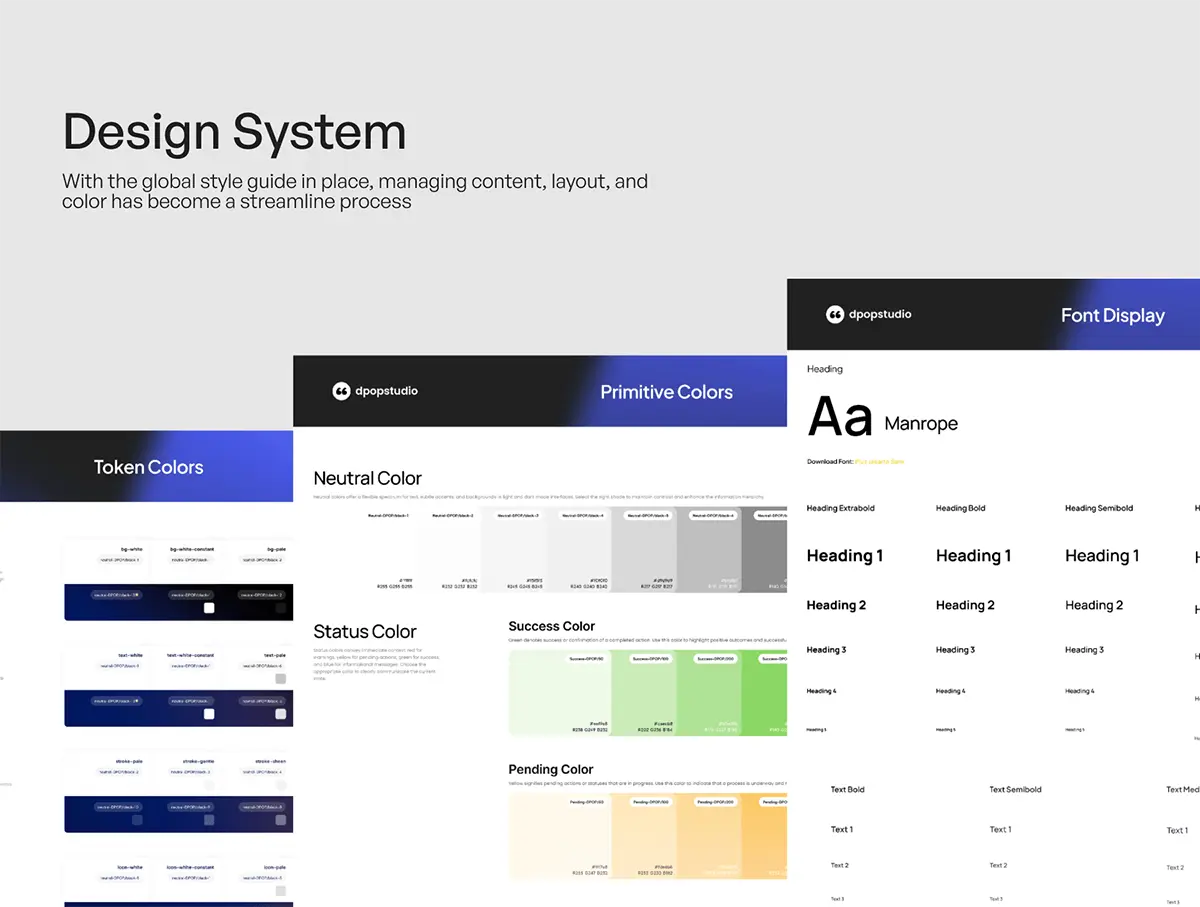1200x907 pixels.
Task: Select the Neutral swatch with RGB 207 values
Action: [x=644, y=550]
